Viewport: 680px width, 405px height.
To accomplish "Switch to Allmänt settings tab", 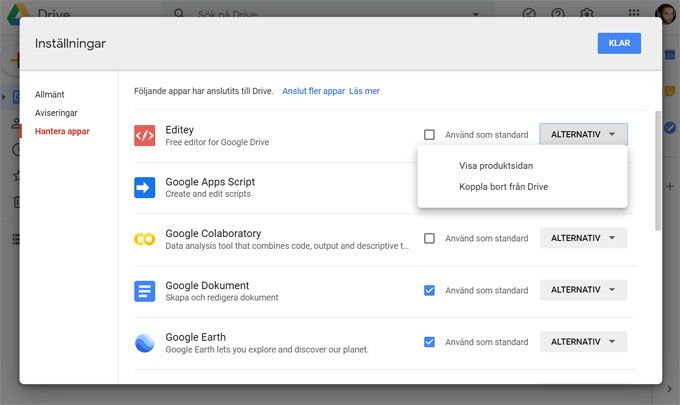I will [49, 95].
